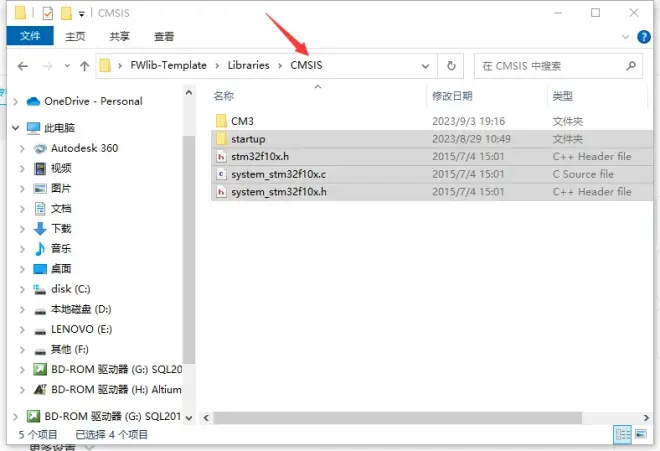
Task: Expand the OneDrive - Personal tree node
Action: [x=16, y=101]
